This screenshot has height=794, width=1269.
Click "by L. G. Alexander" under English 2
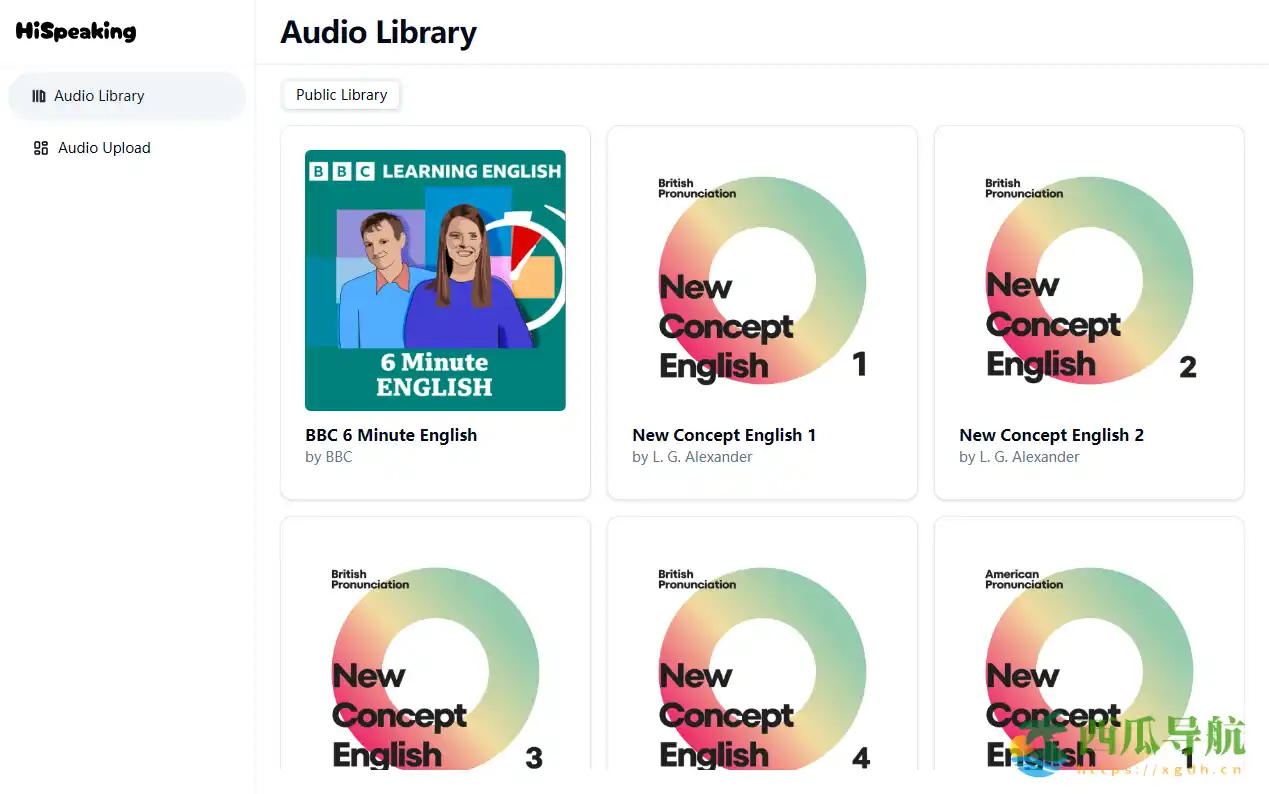1019,457
